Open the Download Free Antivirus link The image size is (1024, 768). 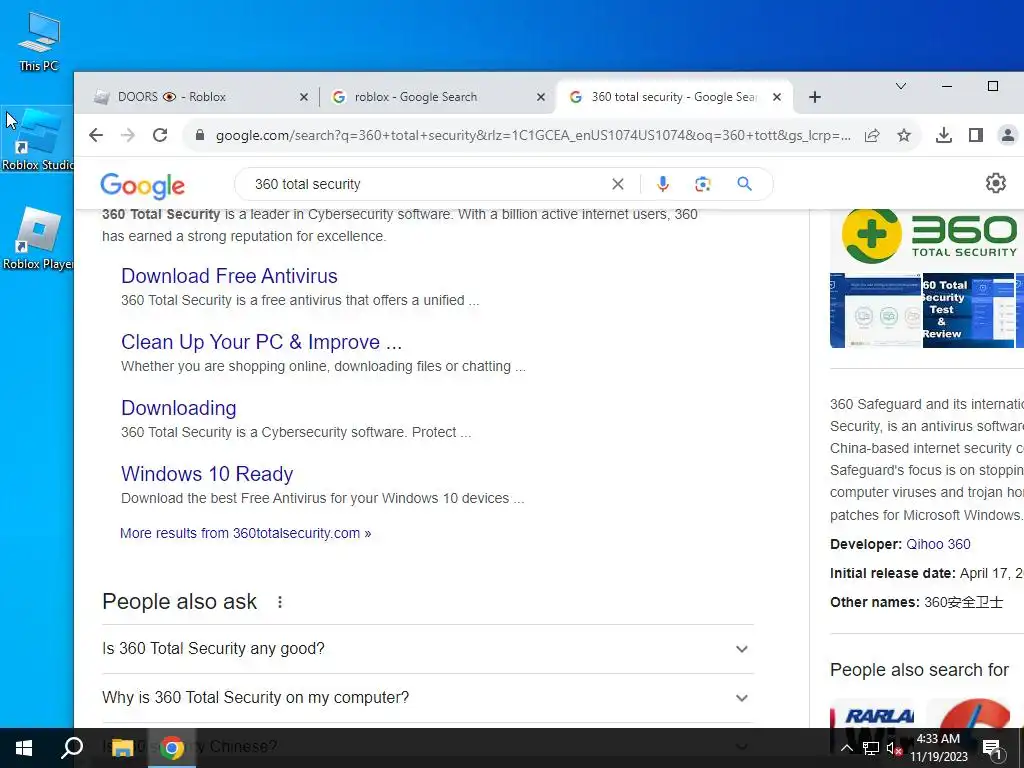pos(229,276)
